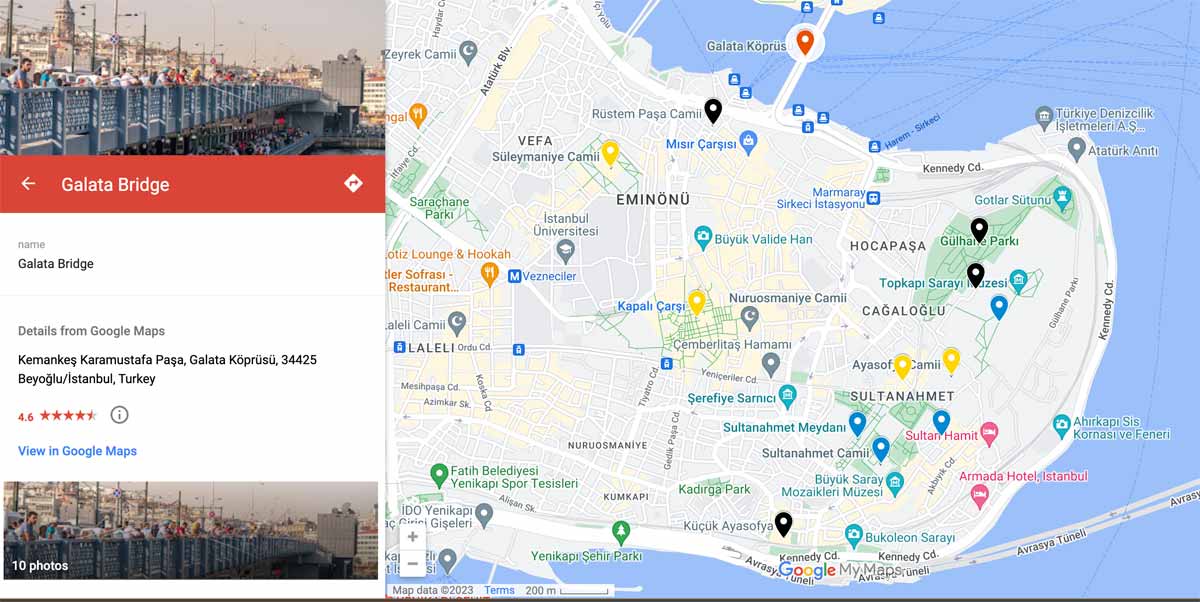The width and height of the screenshot is (1200, 602).
Task: Select the black pin near Küçük Ayasofya
Action: pyautogui.click(x=783, y=524)
